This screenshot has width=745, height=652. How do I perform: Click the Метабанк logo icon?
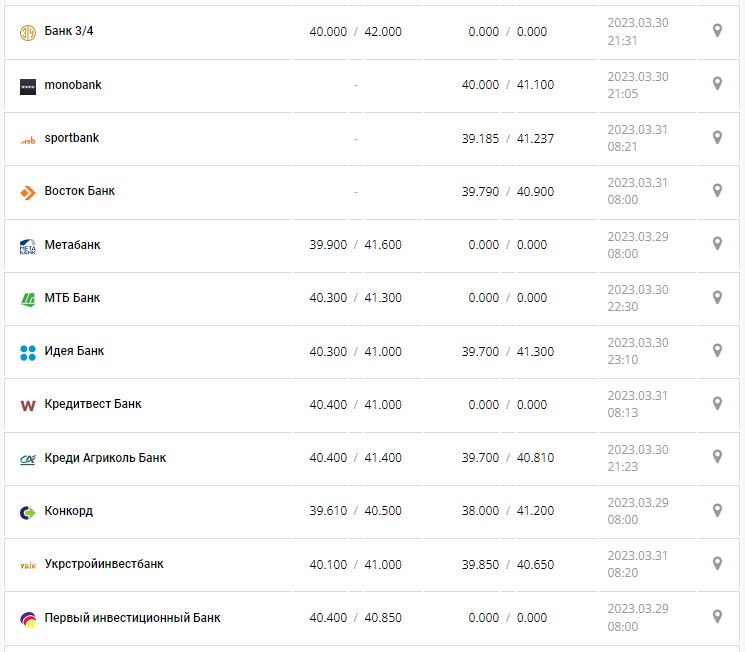[x=28, y=246]
